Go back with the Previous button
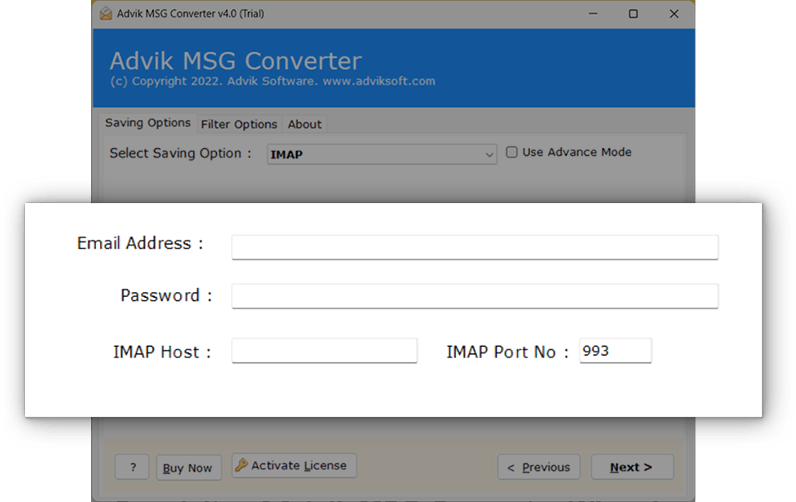The width and height of the screenshot is (796, 502). point(539,467)
